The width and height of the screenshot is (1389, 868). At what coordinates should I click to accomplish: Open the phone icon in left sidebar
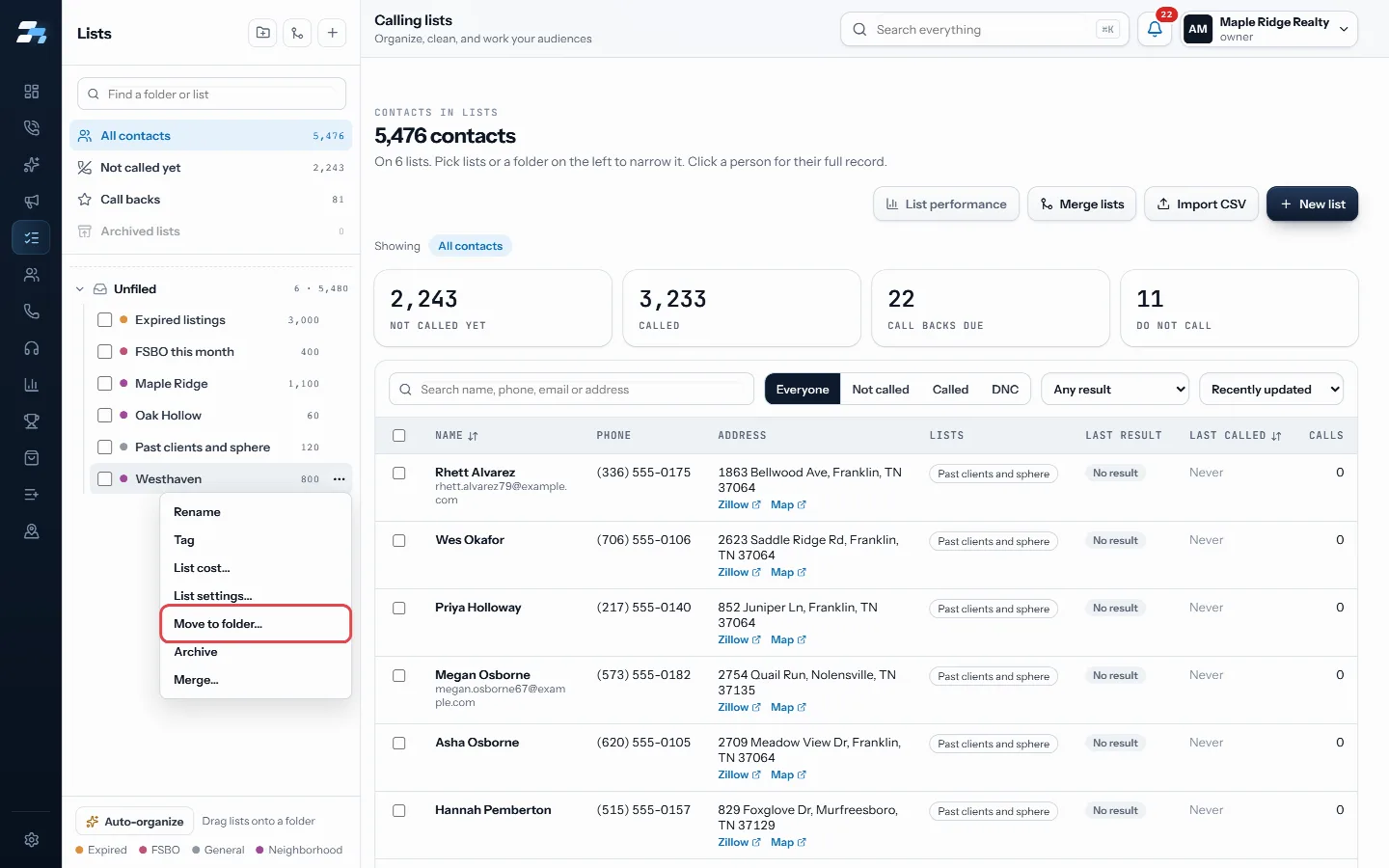(31, 312)
